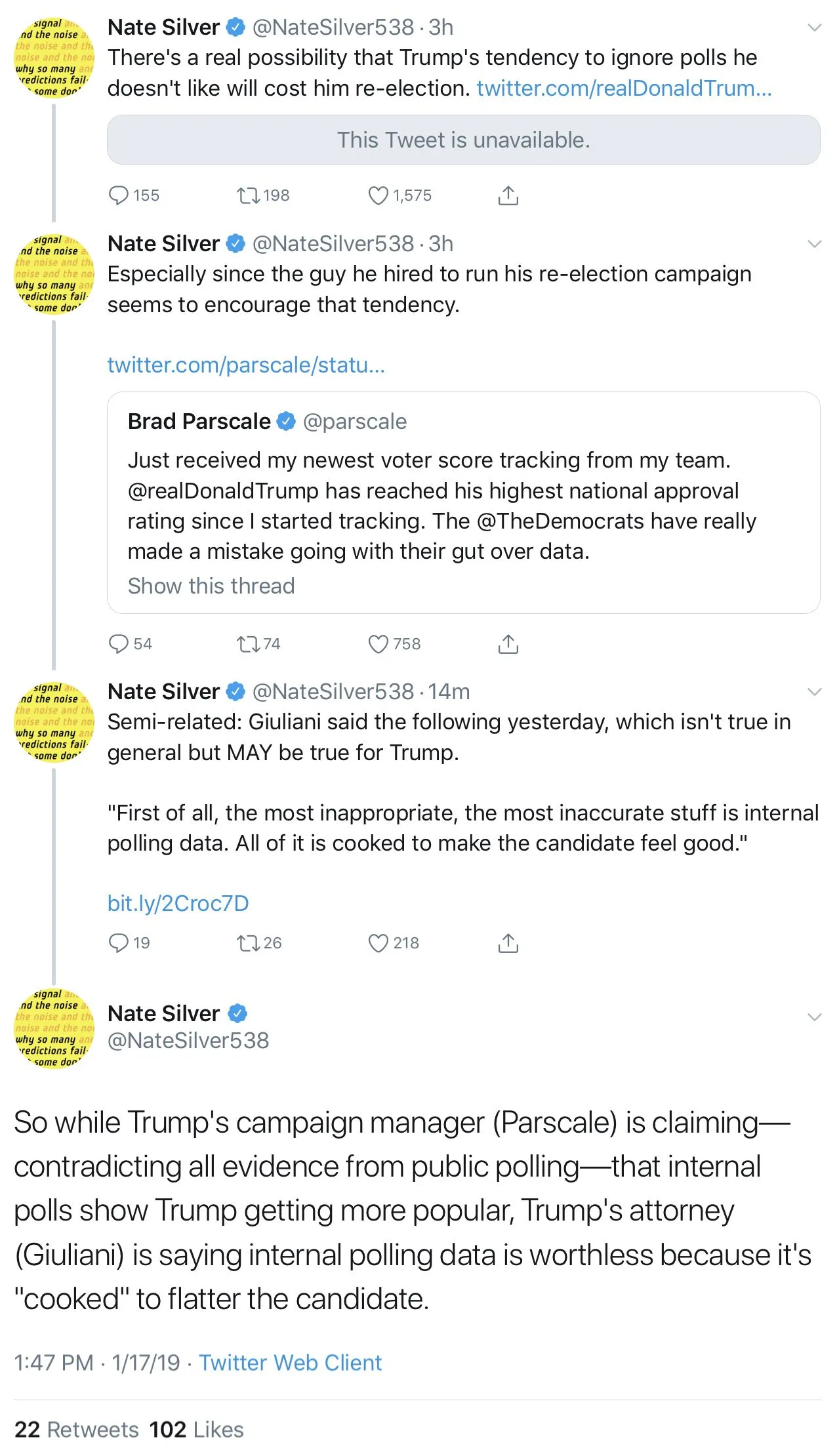The width and height of the screenshot is (839, 1456).
Task: Retweet the tweet with 74 retweets
Action: coord(249,644)
